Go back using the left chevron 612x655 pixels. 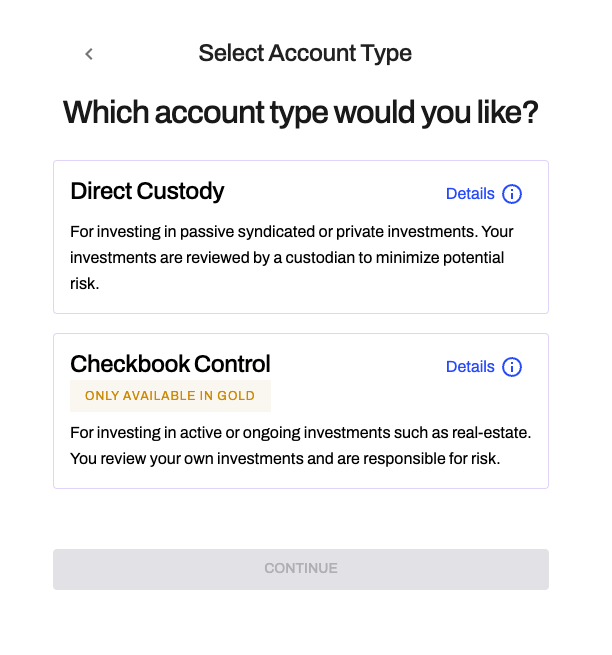[89, 54]
